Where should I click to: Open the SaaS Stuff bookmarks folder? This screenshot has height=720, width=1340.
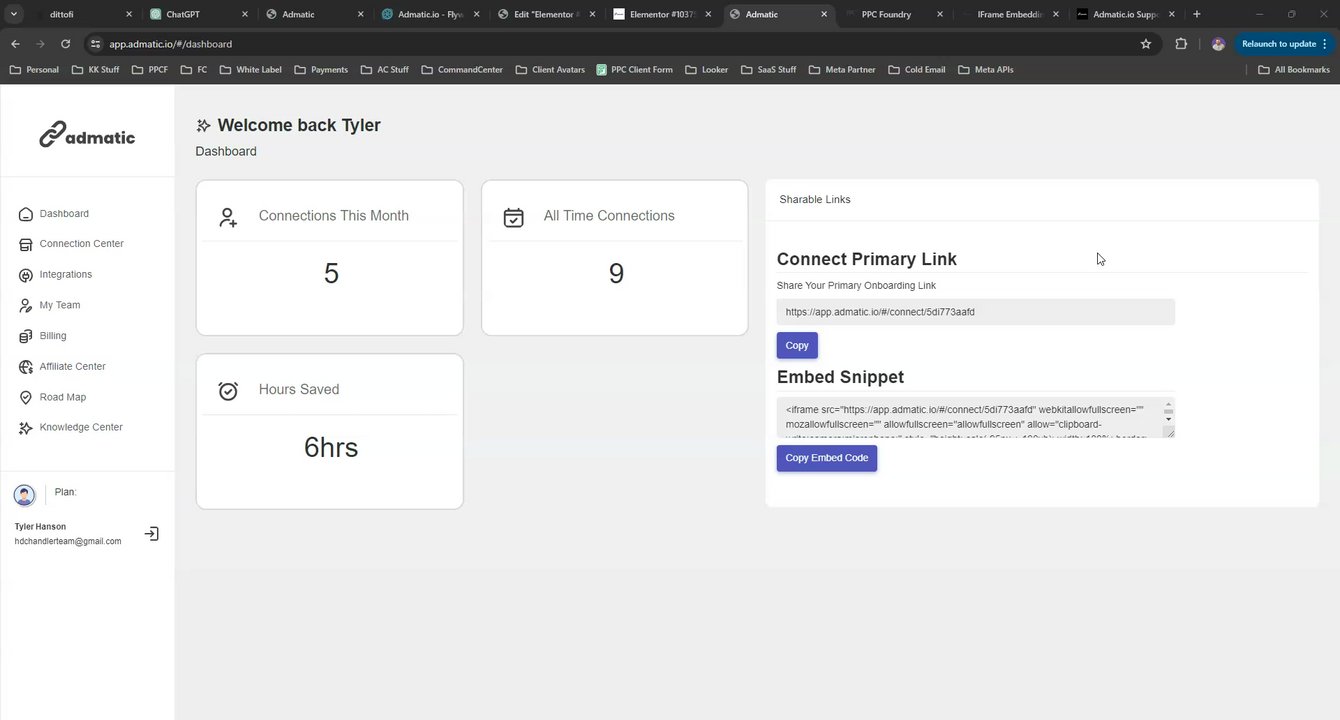768,70
